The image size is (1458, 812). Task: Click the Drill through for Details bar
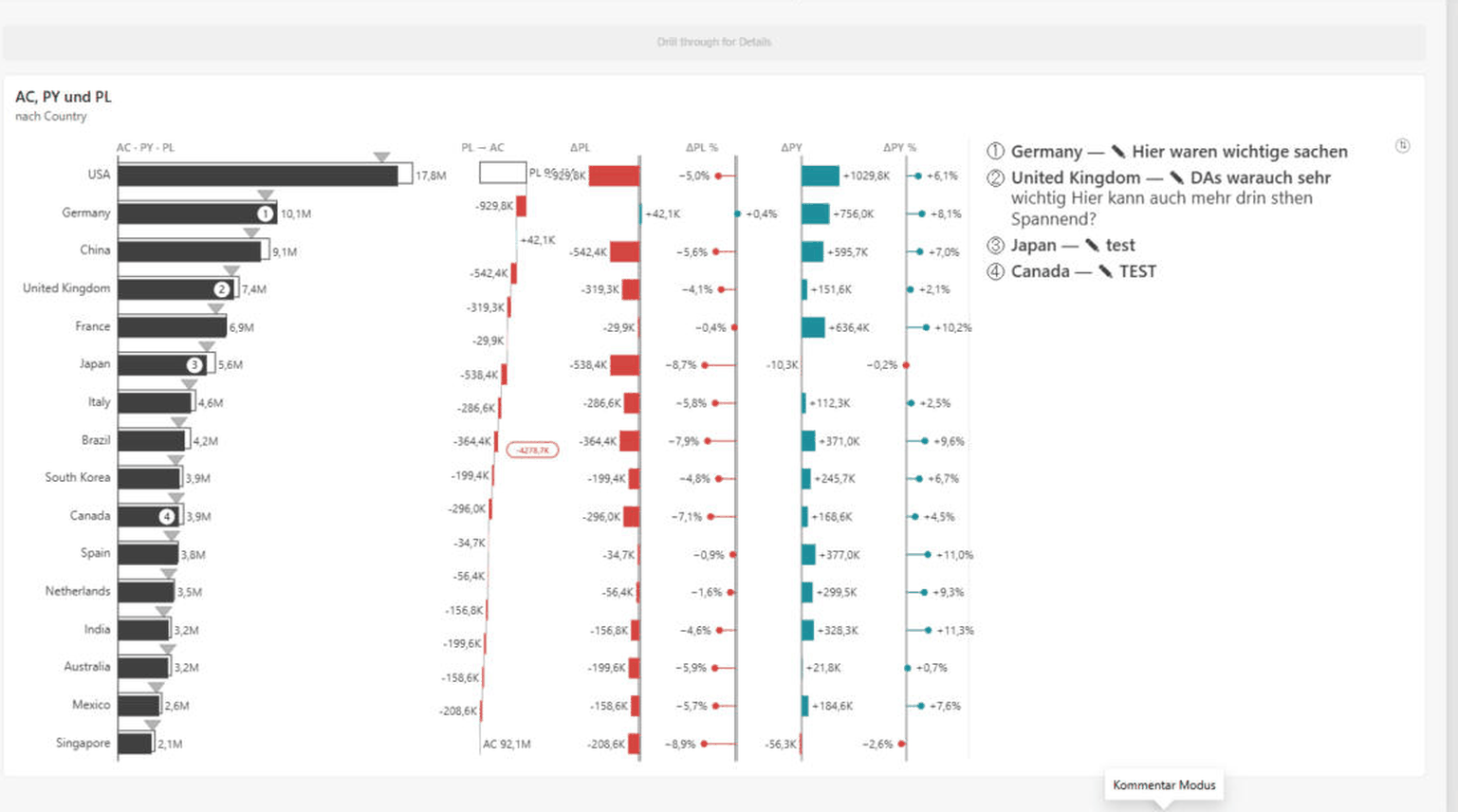coord(713,42)
